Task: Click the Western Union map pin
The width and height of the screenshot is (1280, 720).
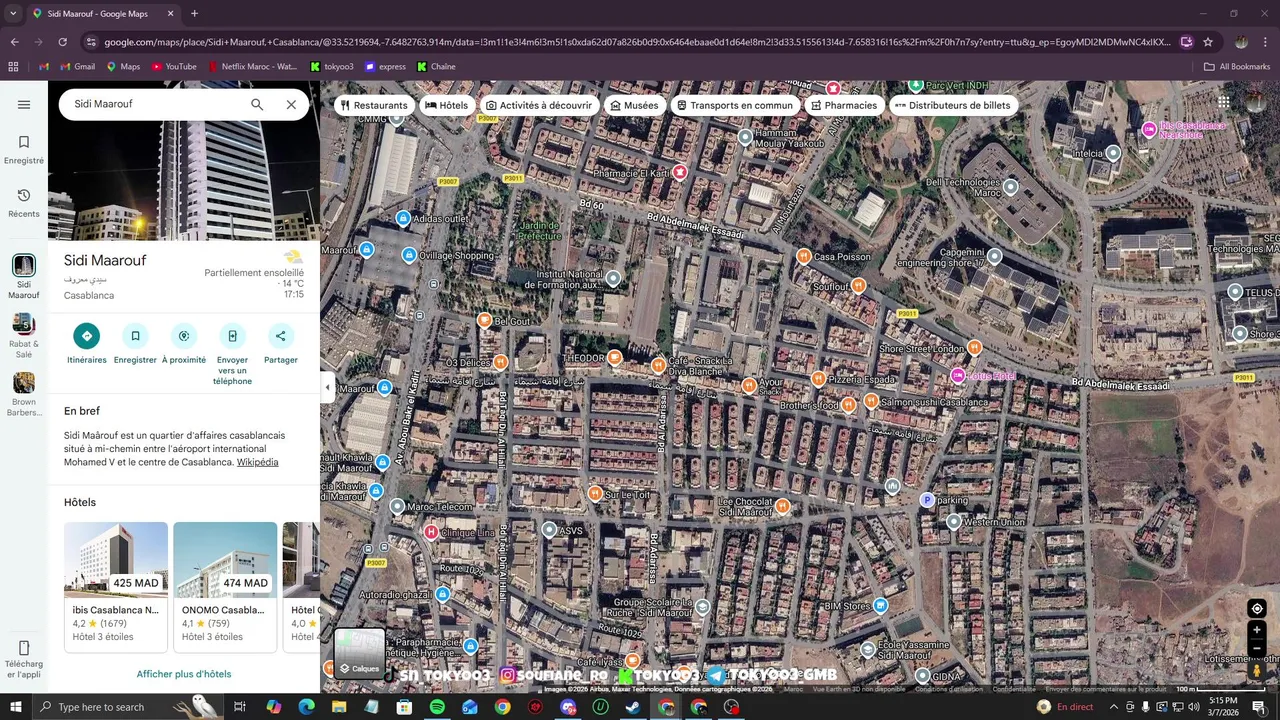Action: 954,521
